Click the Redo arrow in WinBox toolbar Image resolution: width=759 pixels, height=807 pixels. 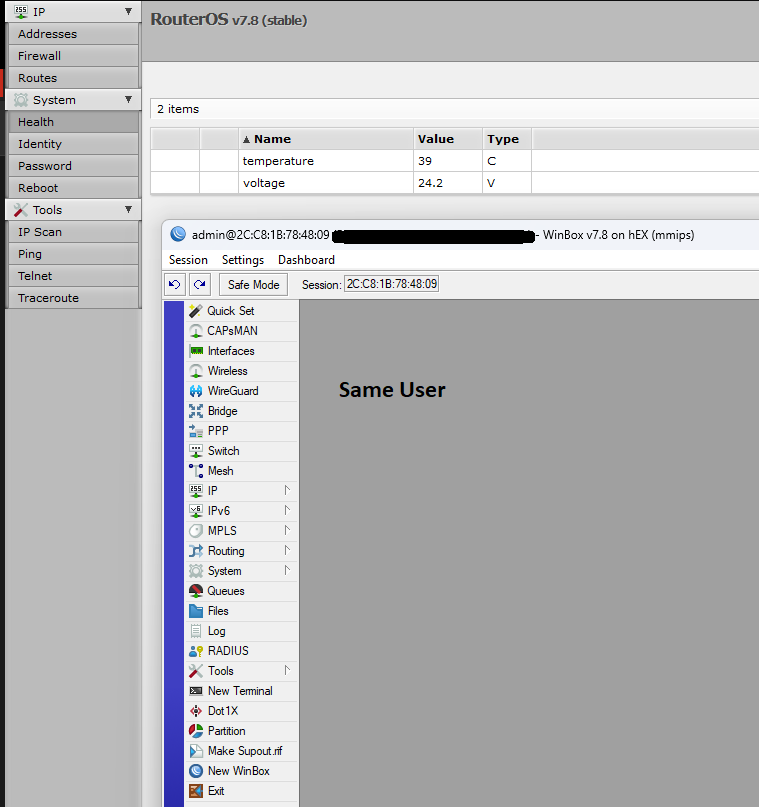(200, 285)
